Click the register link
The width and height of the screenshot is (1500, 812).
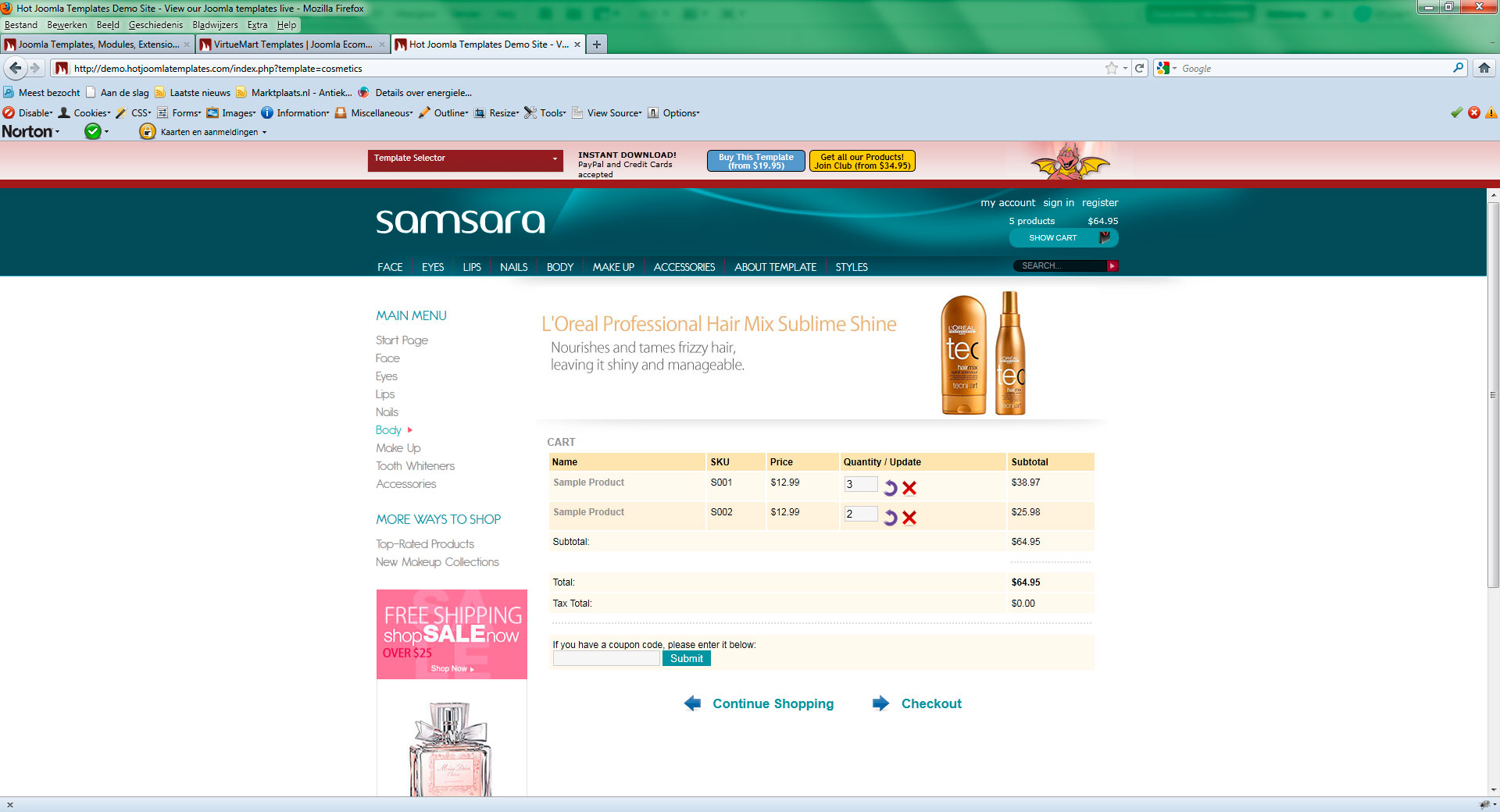pos(1100,203)
